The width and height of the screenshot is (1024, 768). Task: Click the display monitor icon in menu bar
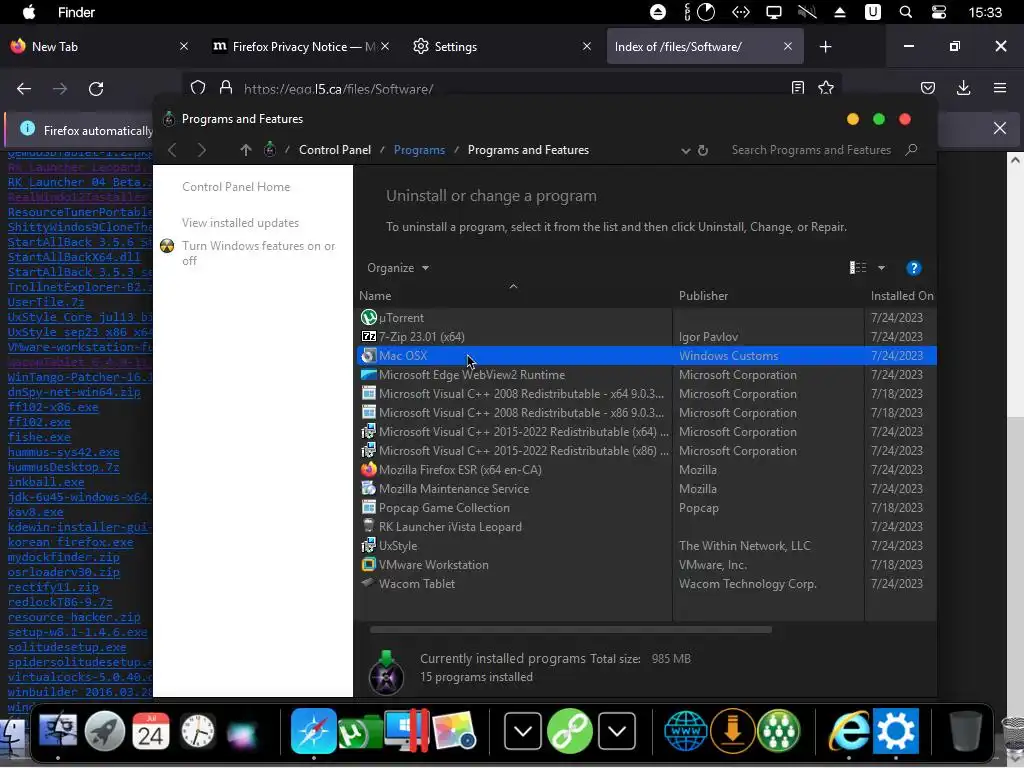pyautogui.click(x=774, y=12)
